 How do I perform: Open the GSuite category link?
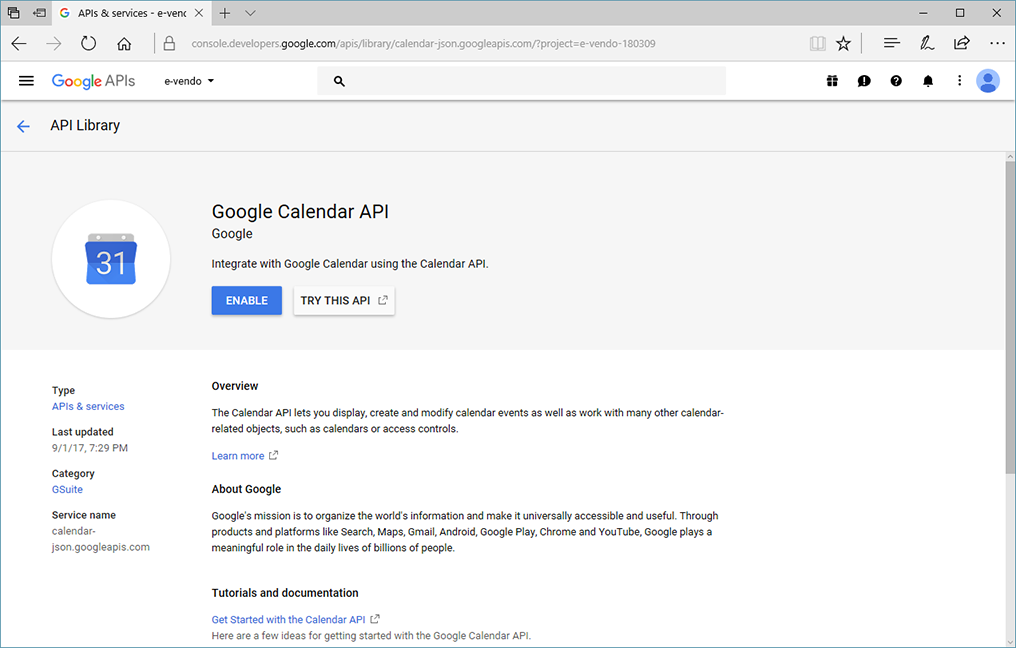(x=67, y=489)
